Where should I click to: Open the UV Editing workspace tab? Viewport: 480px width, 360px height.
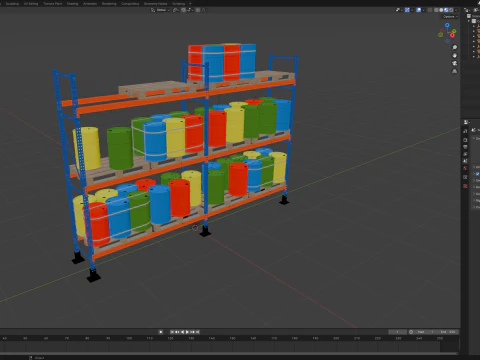31,4
